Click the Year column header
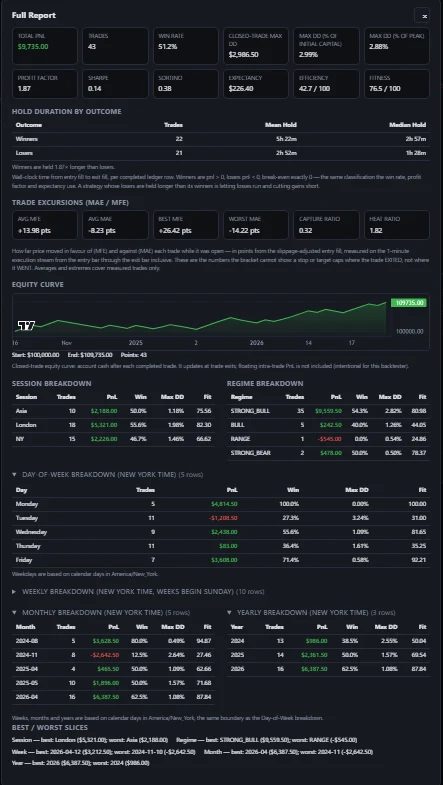 (237, 627)
